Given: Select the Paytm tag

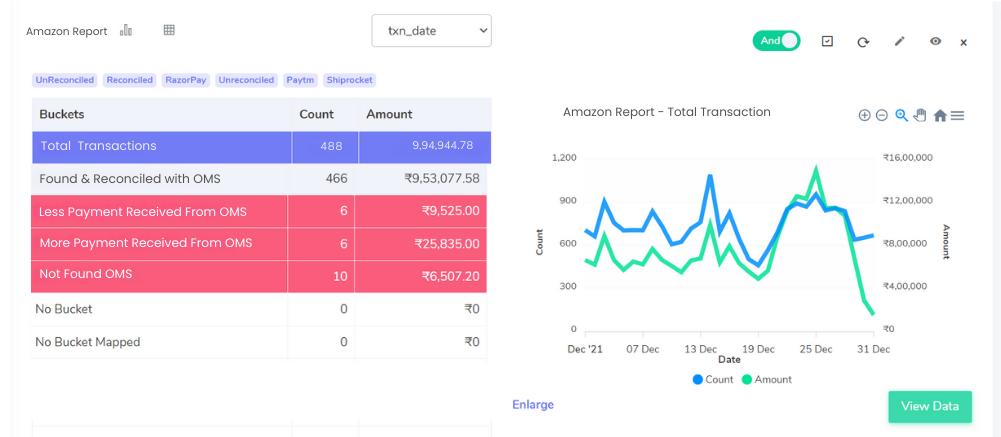Looking at the screenshot, I should 301,80.
